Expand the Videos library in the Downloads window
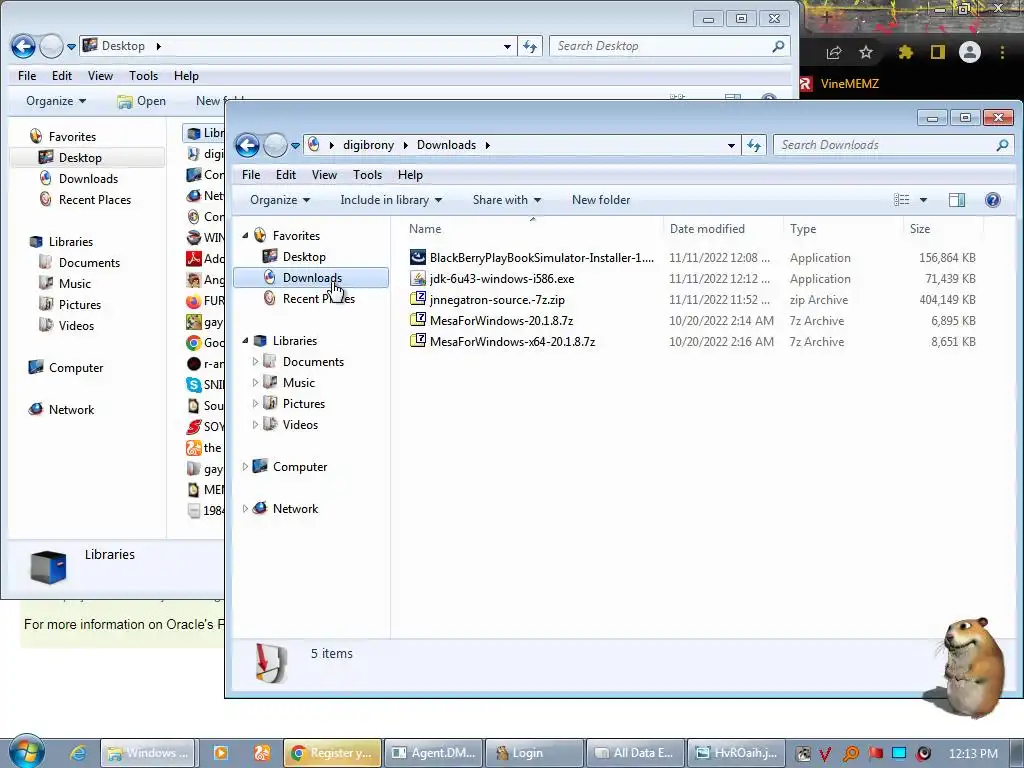This screenshot has width=1024, height=768. tap(255, 424)
